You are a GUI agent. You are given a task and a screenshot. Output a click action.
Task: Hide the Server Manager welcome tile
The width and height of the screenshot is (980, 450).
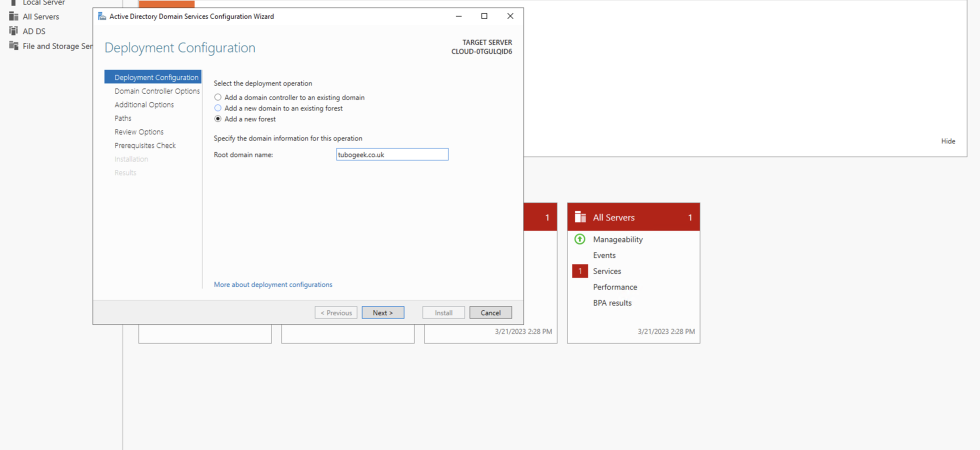click(x=948, y=141)
